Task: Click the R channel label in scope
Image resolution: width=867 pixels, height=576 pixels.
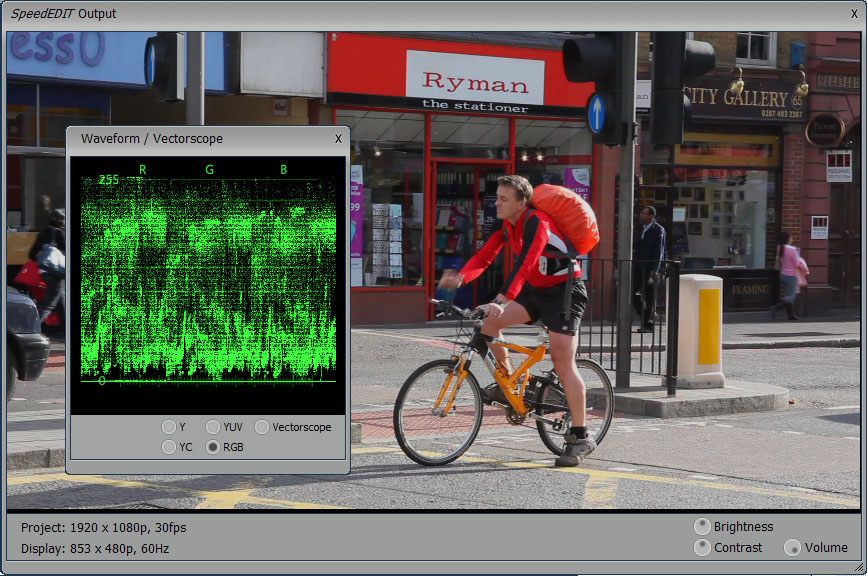Action: [x=142, y=170]
